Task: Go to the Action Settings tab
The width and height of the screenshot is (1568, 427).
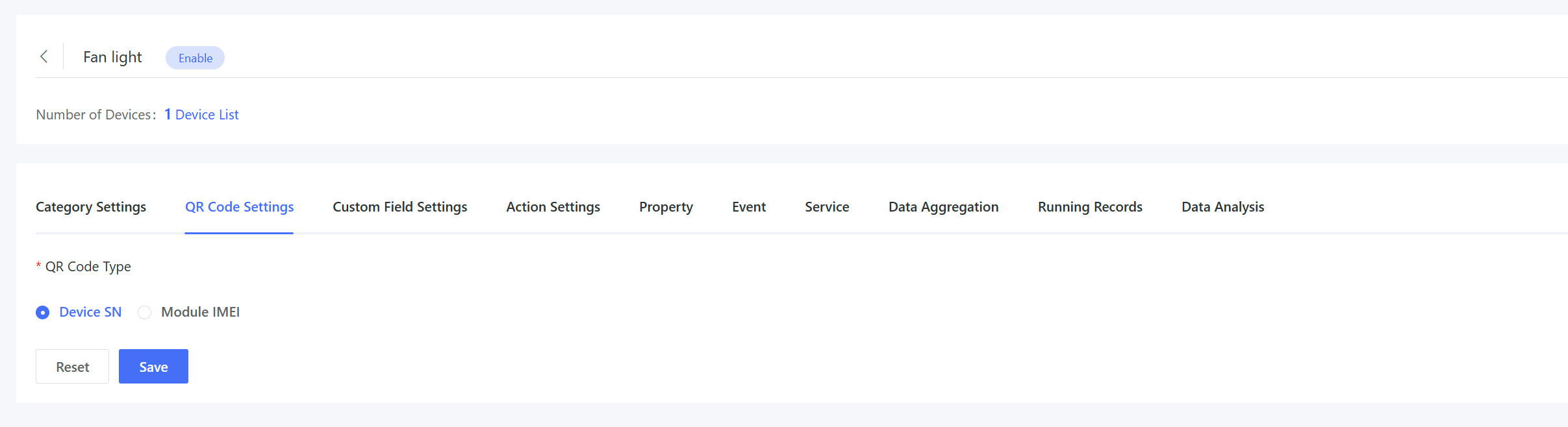Action: 553,207
